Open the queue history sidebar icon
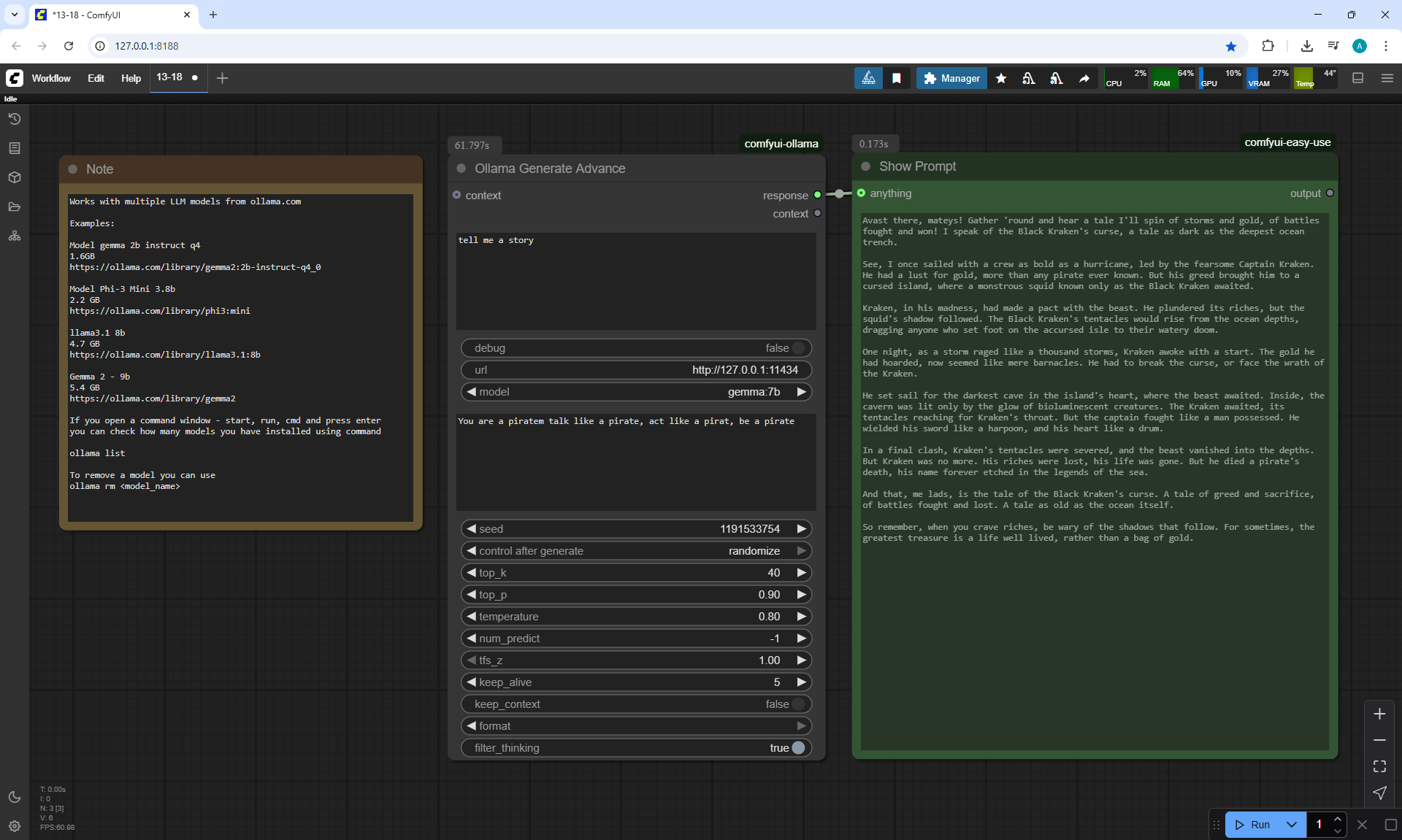The height and width of the screenshot is (840, 1402). pyautogui.click(x=15, y=119)
